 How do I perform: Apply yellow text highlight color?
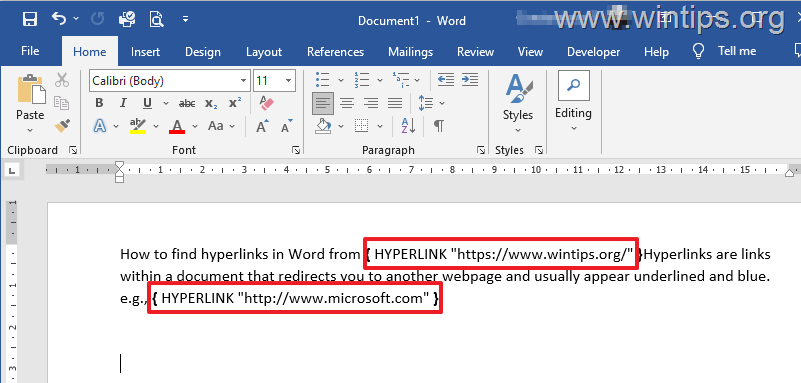click(x=138, y=126)
